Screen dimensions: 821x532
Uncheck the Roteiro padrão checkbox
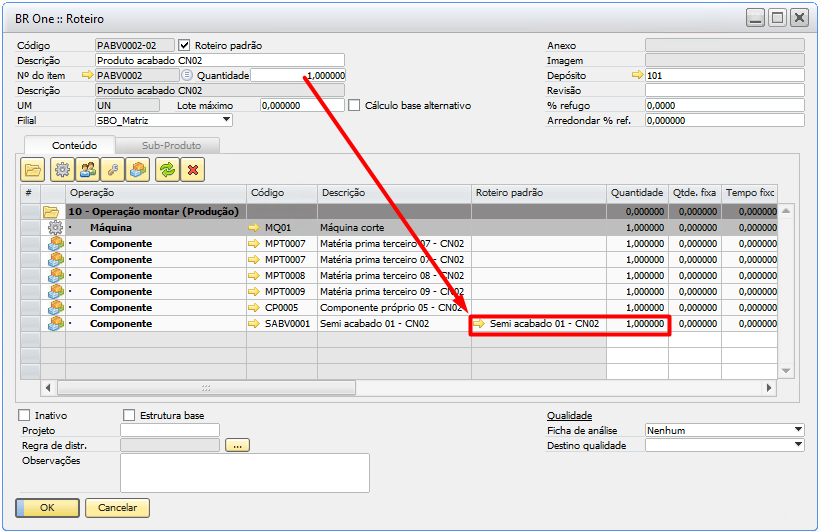(184, 46)
